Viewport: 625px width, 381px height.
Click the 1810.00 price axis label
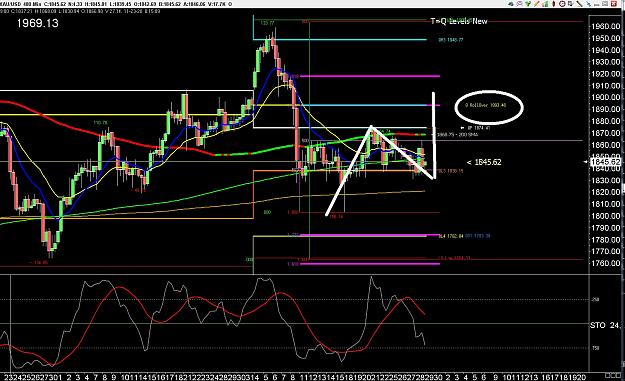(605, 204)
